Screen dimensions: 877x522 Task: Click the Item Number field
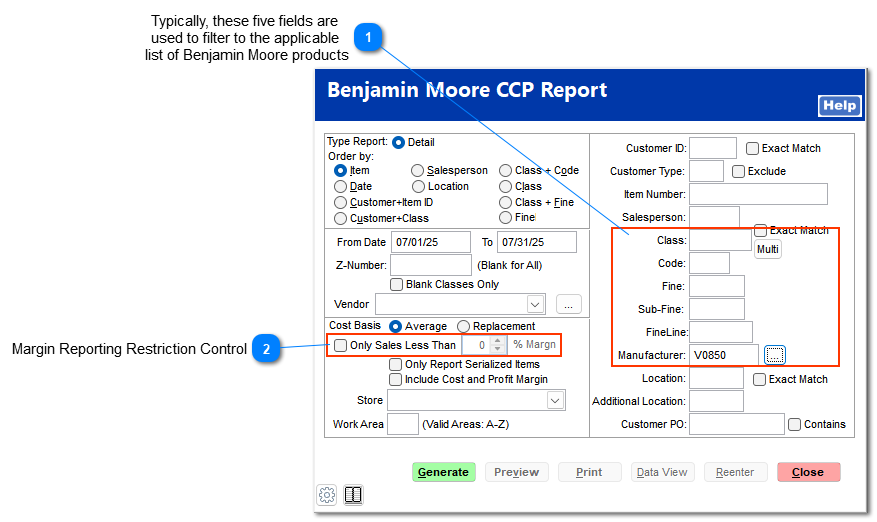(x=758, y=194)
